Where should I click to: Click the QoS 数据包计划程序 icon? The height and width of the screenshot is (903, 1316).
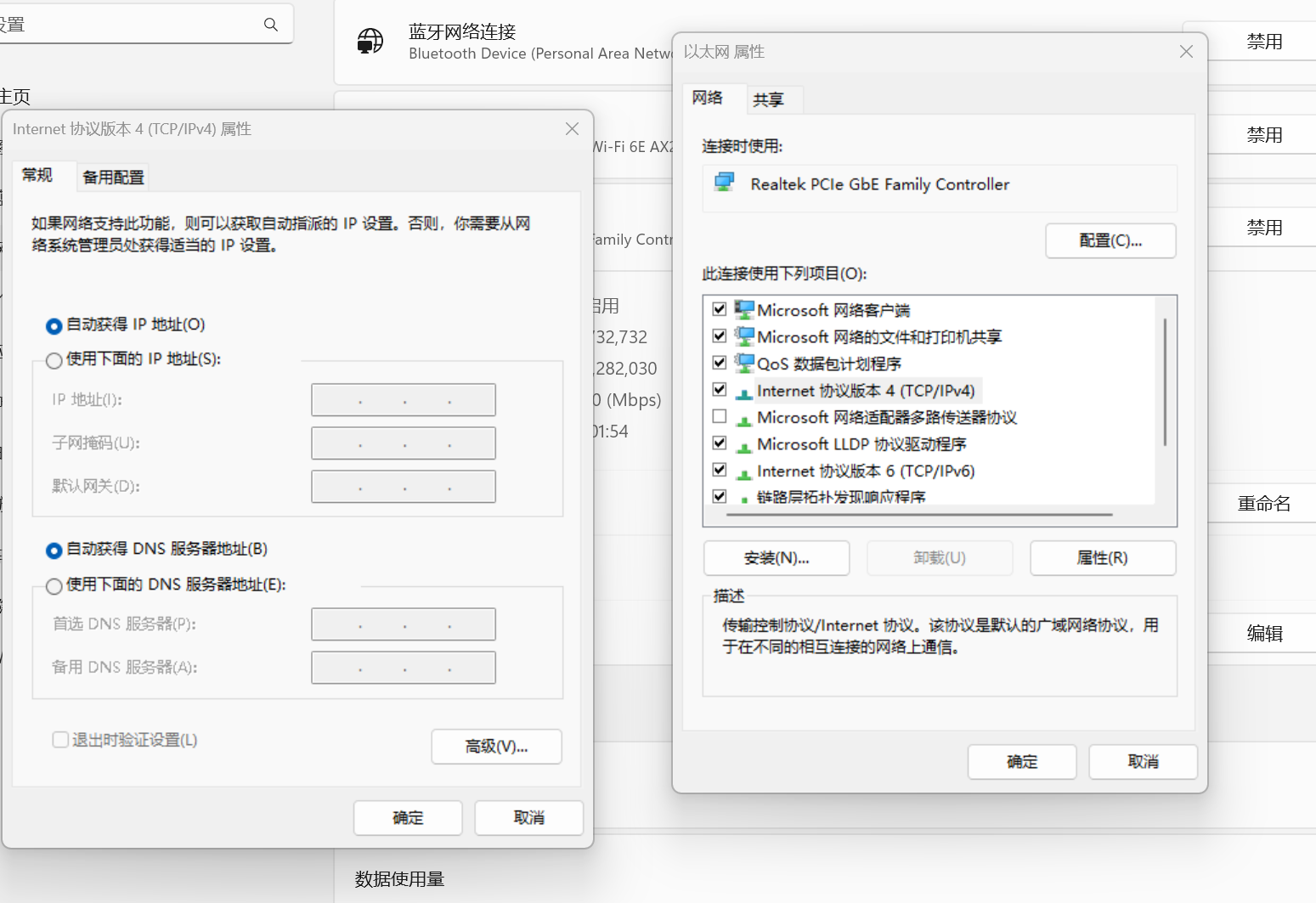tap(744, 362)
